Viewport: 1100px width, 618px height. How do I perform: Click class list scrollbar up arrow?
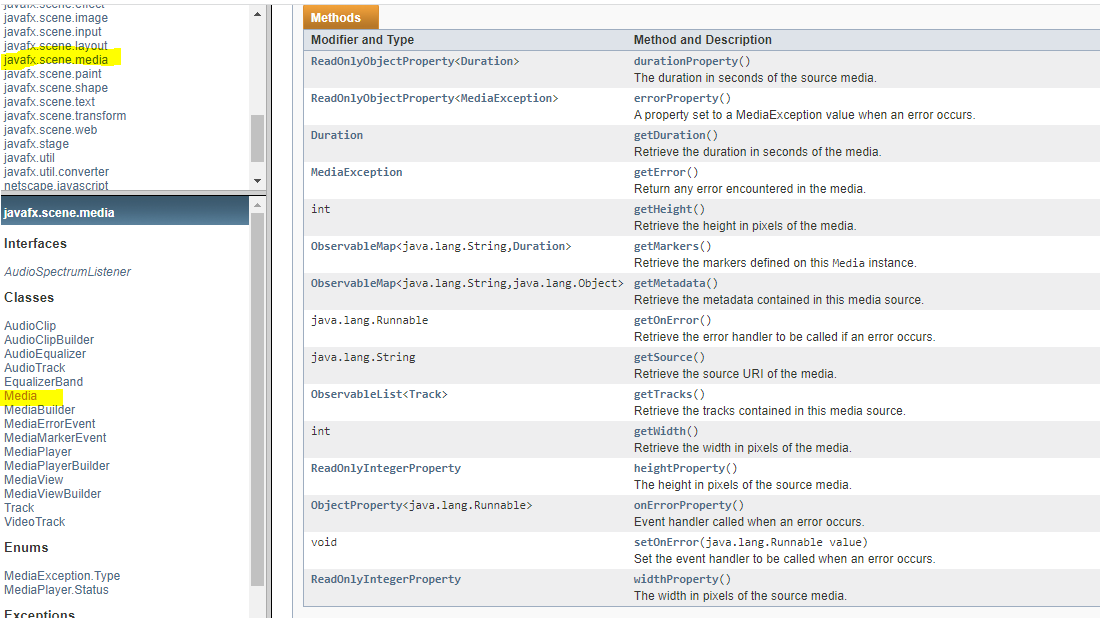pyautogui.click(x=257, y=206)
